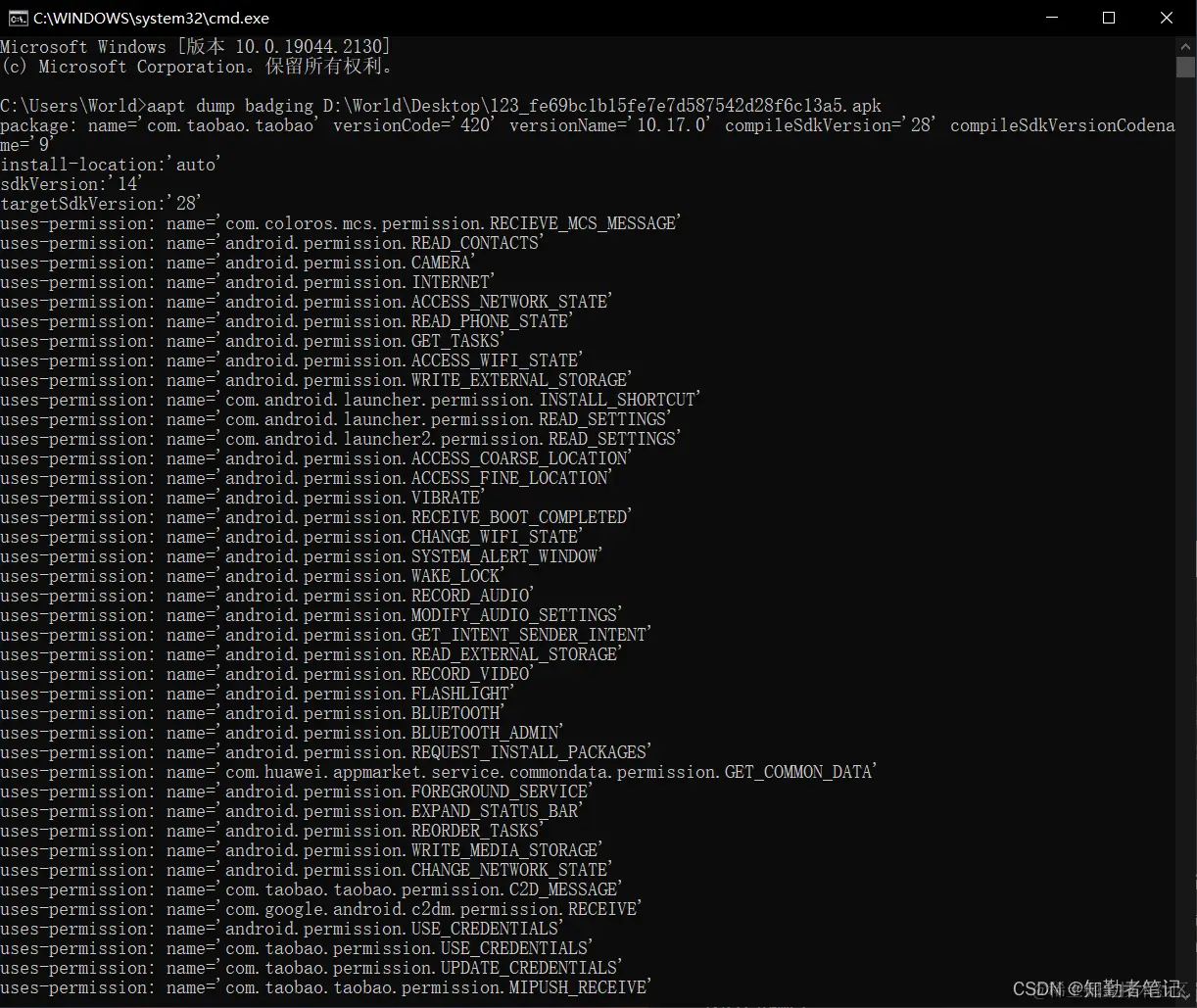This screenshot has width=1197, height=1008.
Task: Click the vertical scrollbar thumb
Action: (1186, 67)
